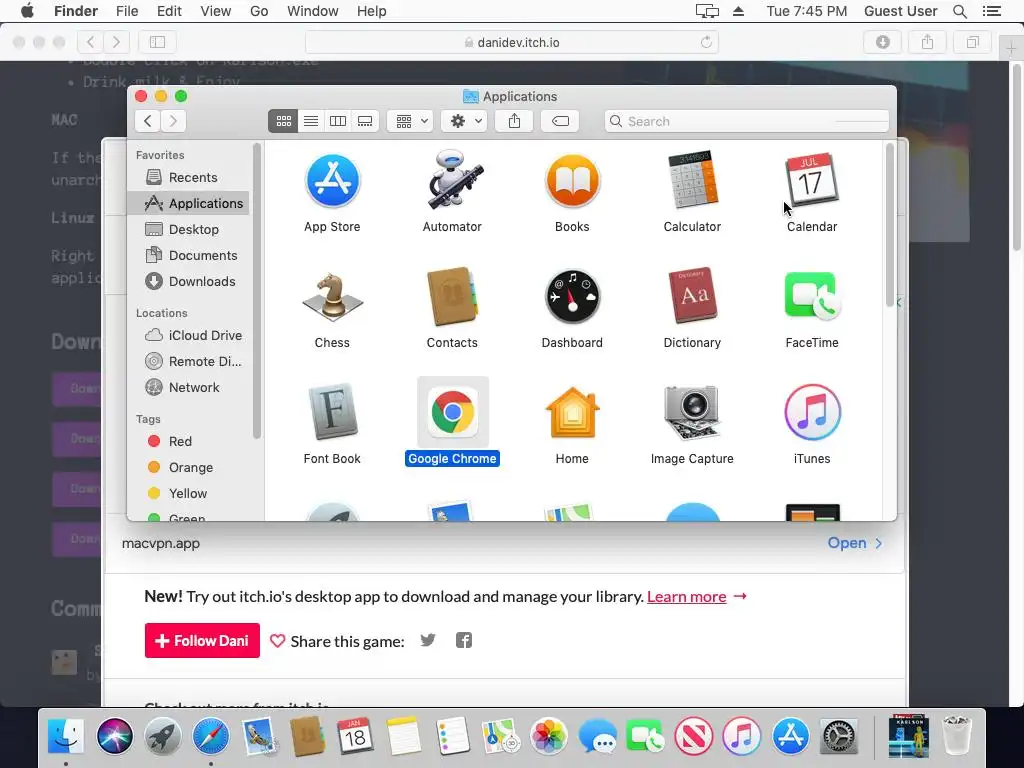Open the Edit menu

pyautogui.click(x=169, y=11)
